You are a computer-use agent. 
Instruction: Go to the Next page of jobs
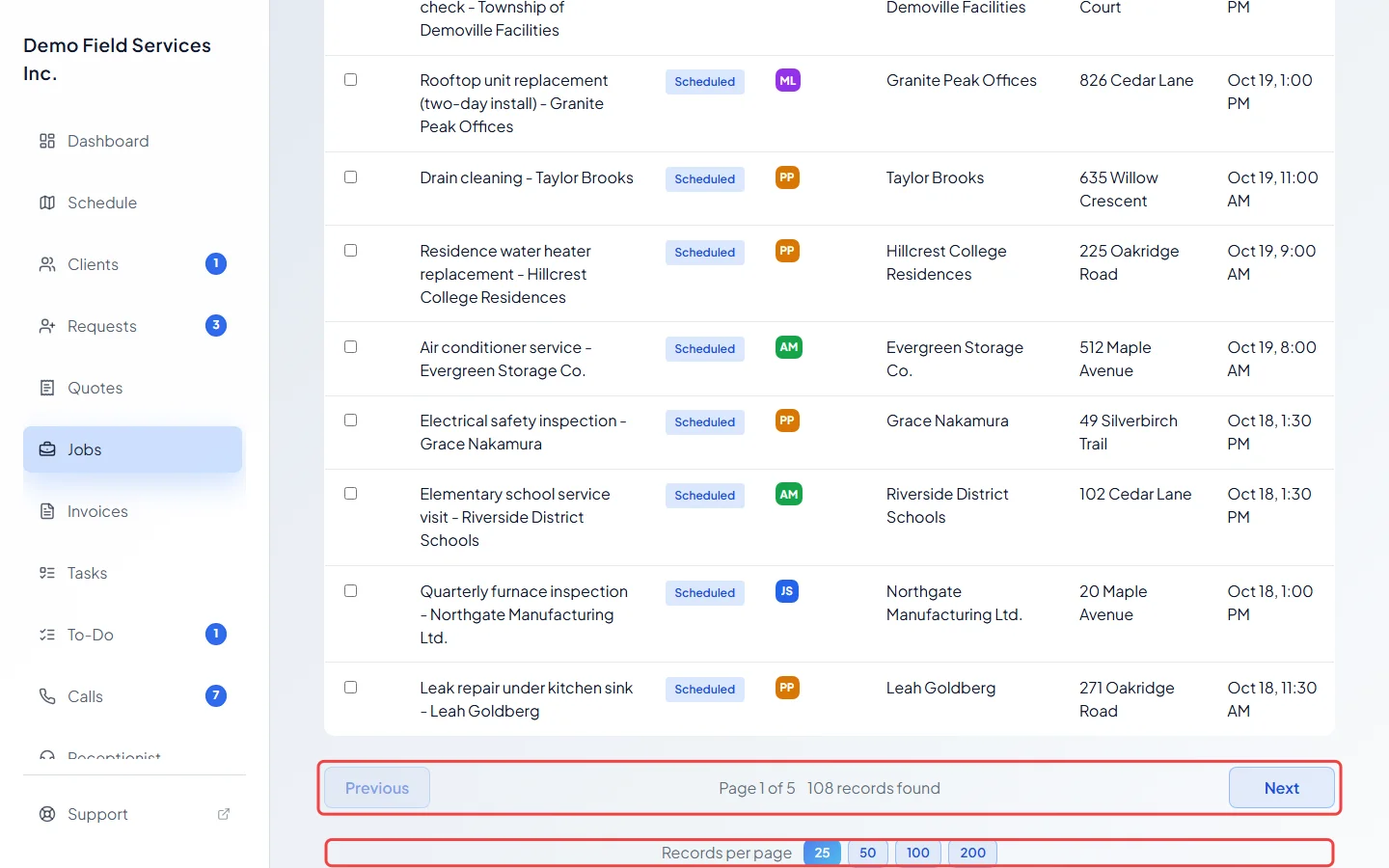tap(1282, 788)
